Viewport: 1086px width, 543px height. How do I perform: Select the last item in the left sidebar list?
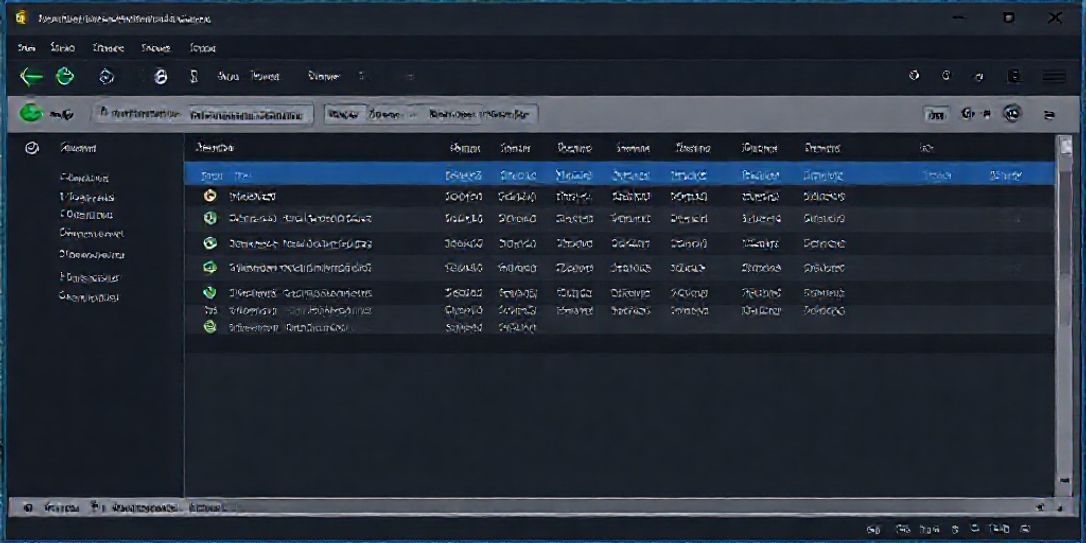point(89,297)
